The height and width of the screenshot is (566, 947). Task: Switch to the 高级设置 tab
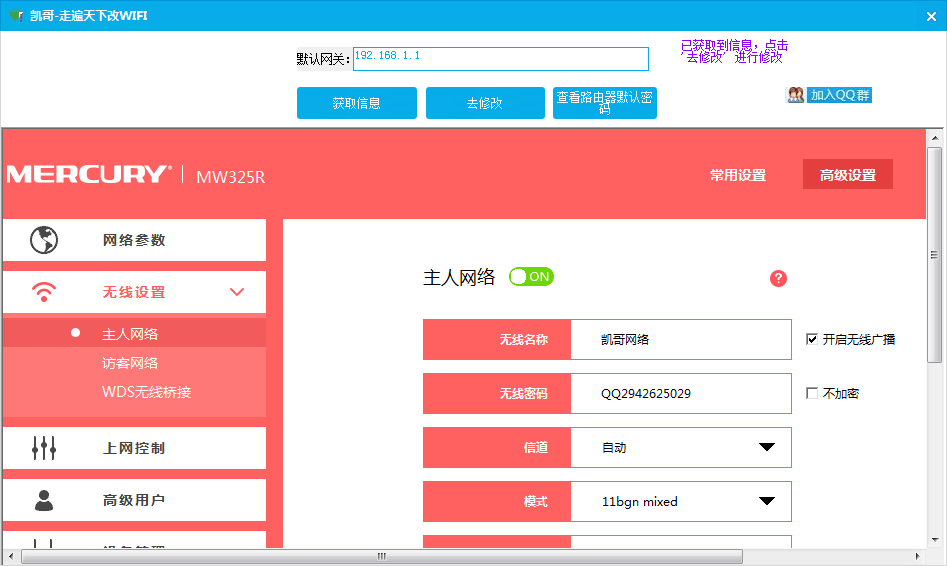point(847,175)
